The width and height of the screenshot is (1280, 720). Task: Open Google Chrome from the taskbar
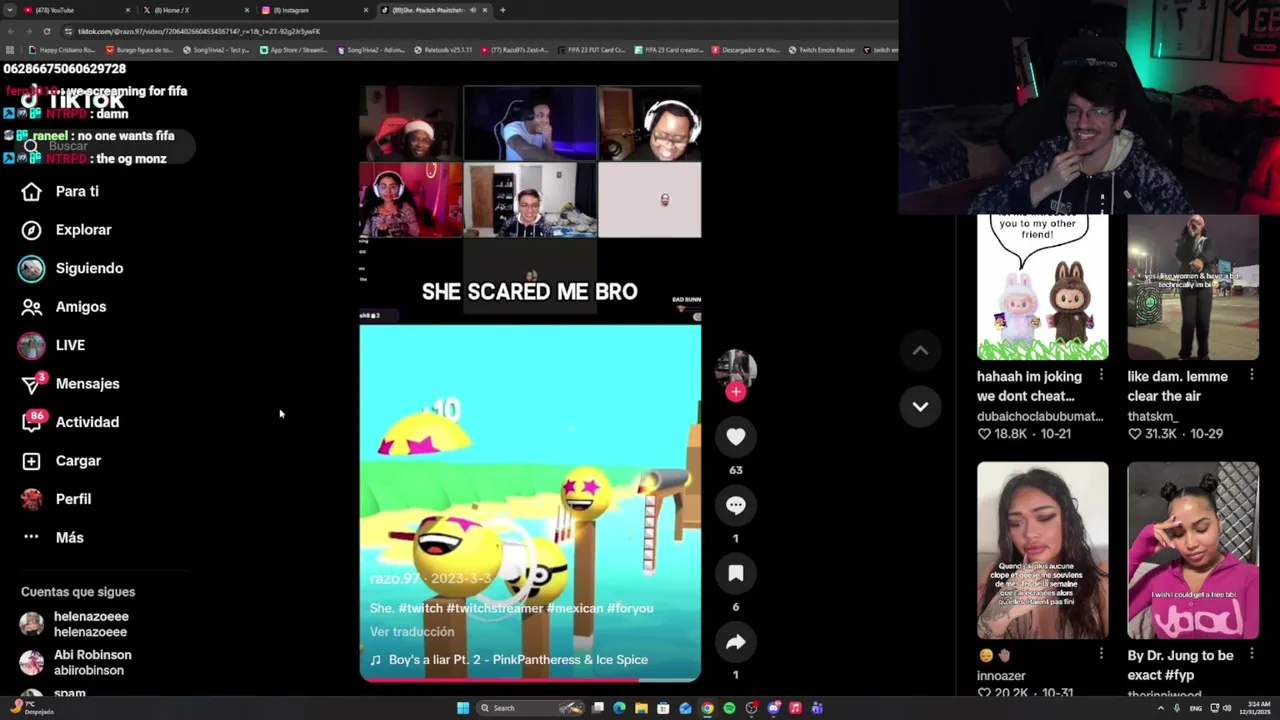click(x=707, y=708)
